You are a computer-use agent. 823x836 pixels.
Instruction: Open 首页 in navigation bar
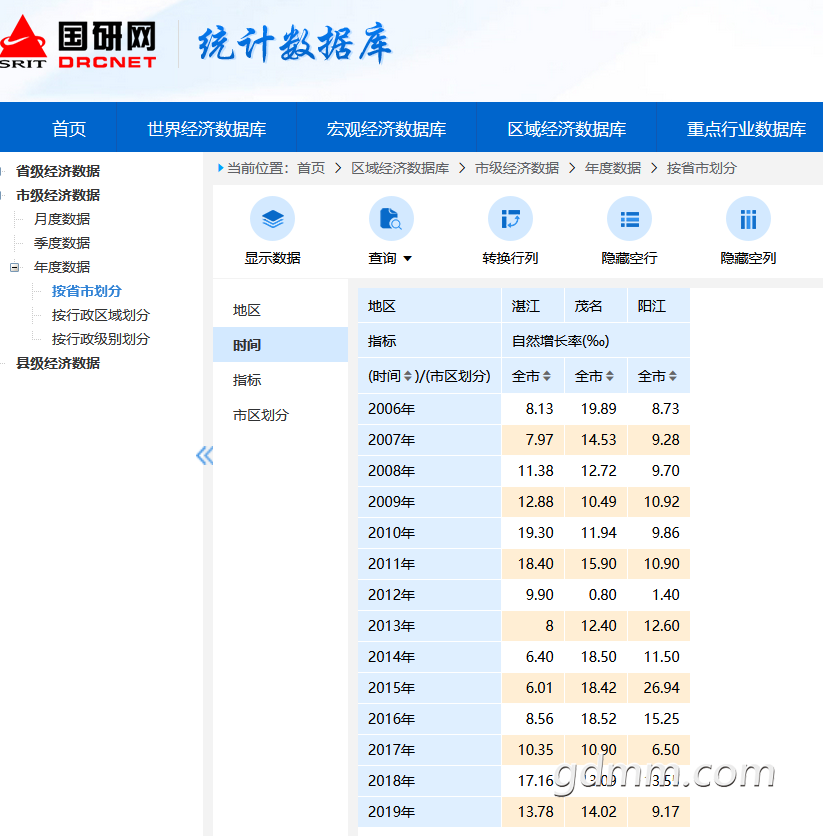pos(69,128)
